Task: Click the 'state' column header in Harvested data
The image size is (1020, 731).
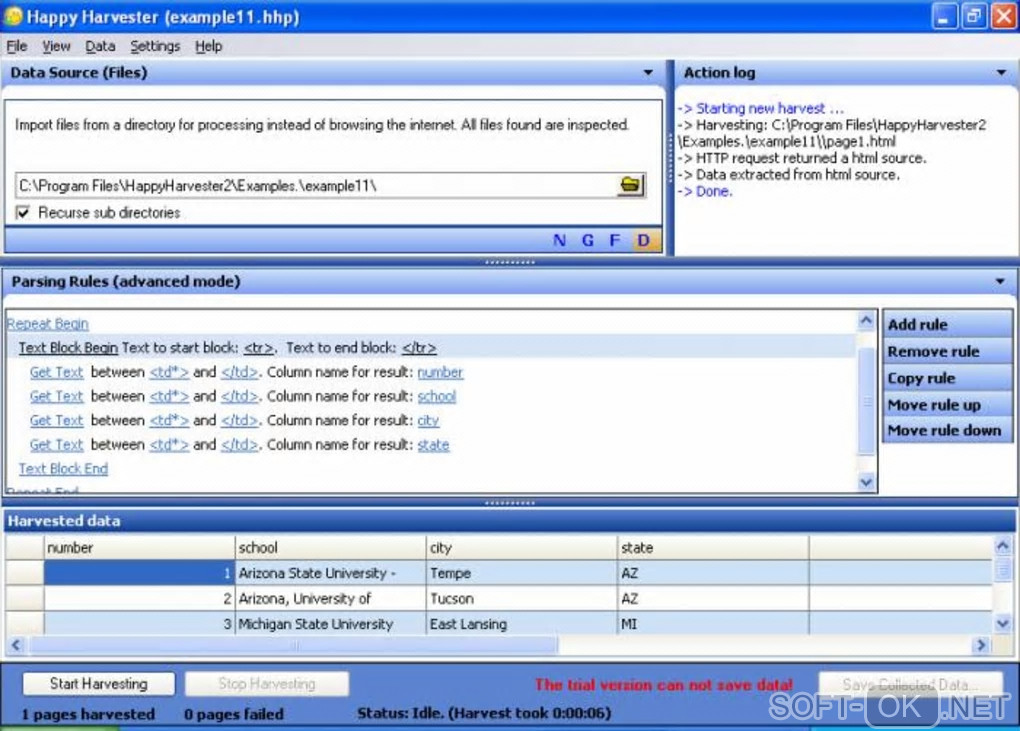Action: pyautogui.click(x=713, y=548)
